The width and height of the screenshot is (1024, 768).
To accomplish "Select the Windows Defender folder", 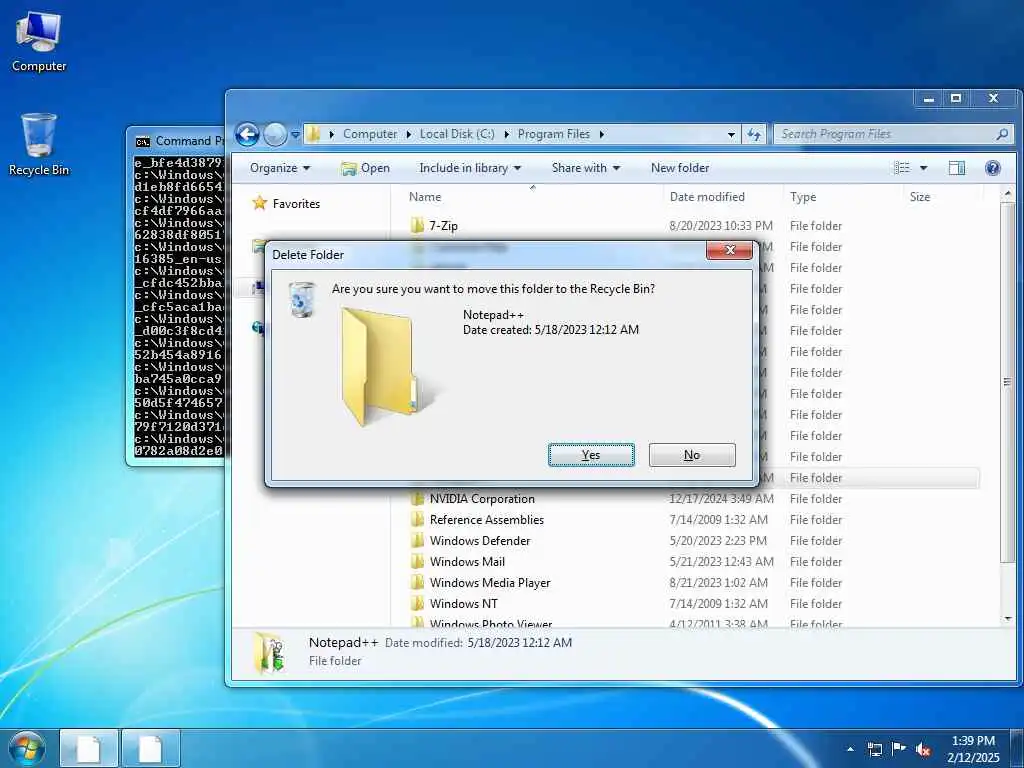I will pos(479,541).
